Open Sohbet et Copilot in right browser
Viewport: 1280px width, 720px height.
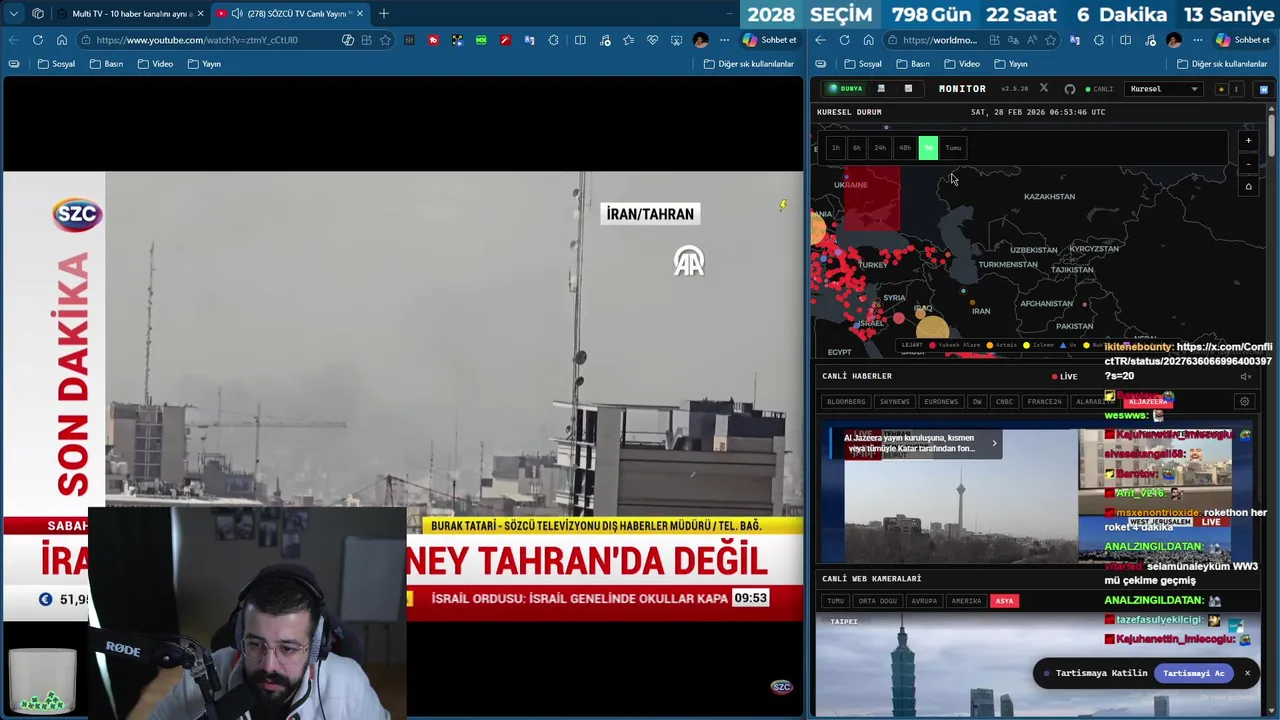pyautogui.click(x=1242, y=40)
